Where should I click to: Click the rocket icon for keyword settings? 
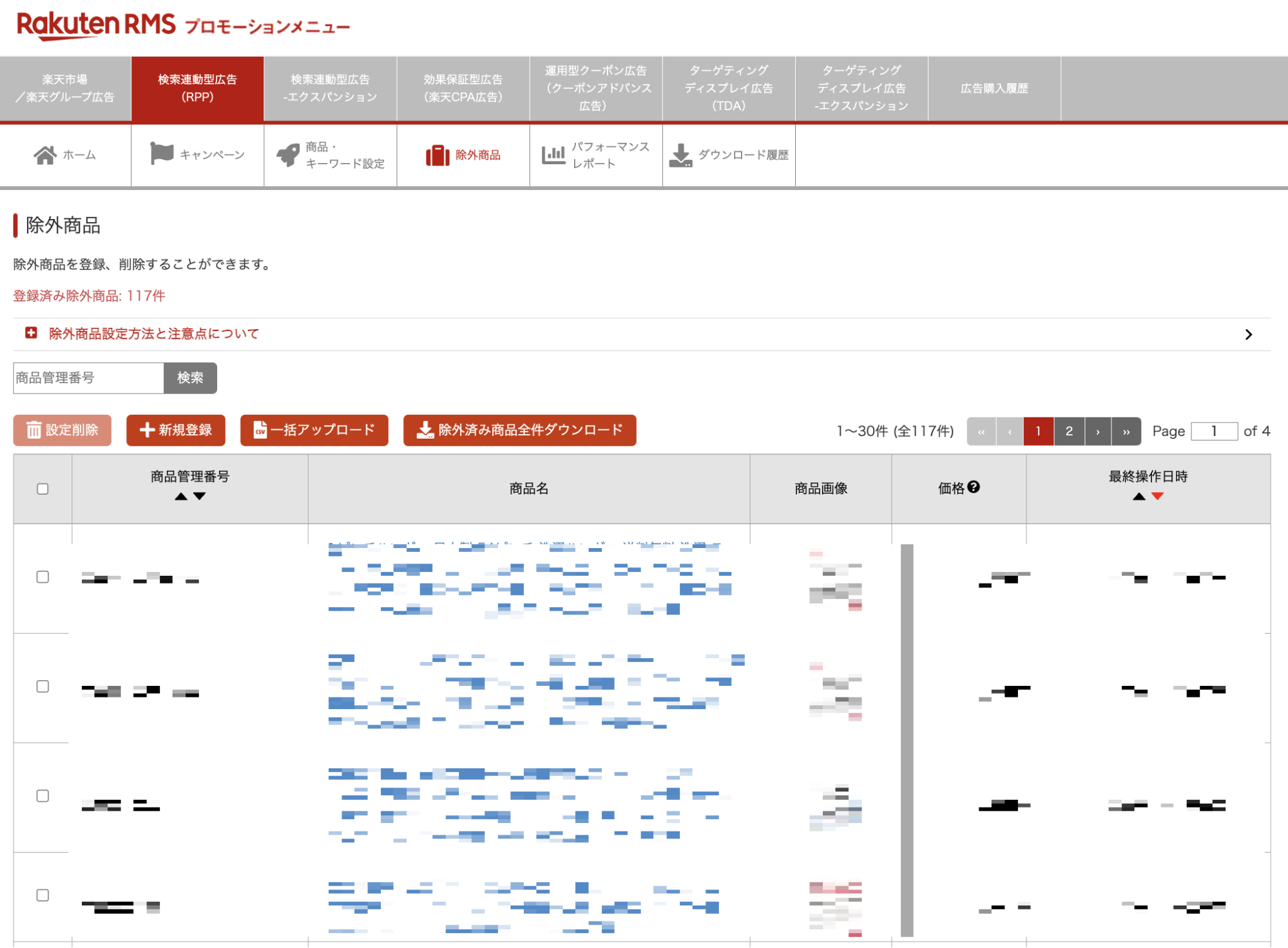pos(288,155)
